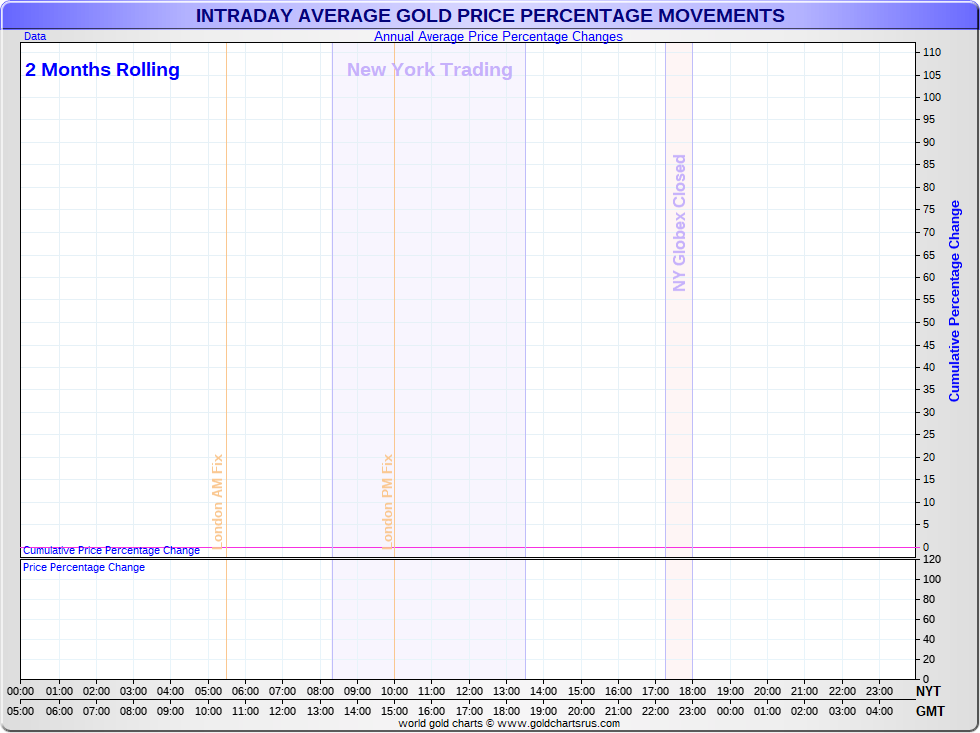Viewport: 980px width, 733px height.
Task: Select the '25' tick on the cumulative axis
Action: click(x=929, y=434)
